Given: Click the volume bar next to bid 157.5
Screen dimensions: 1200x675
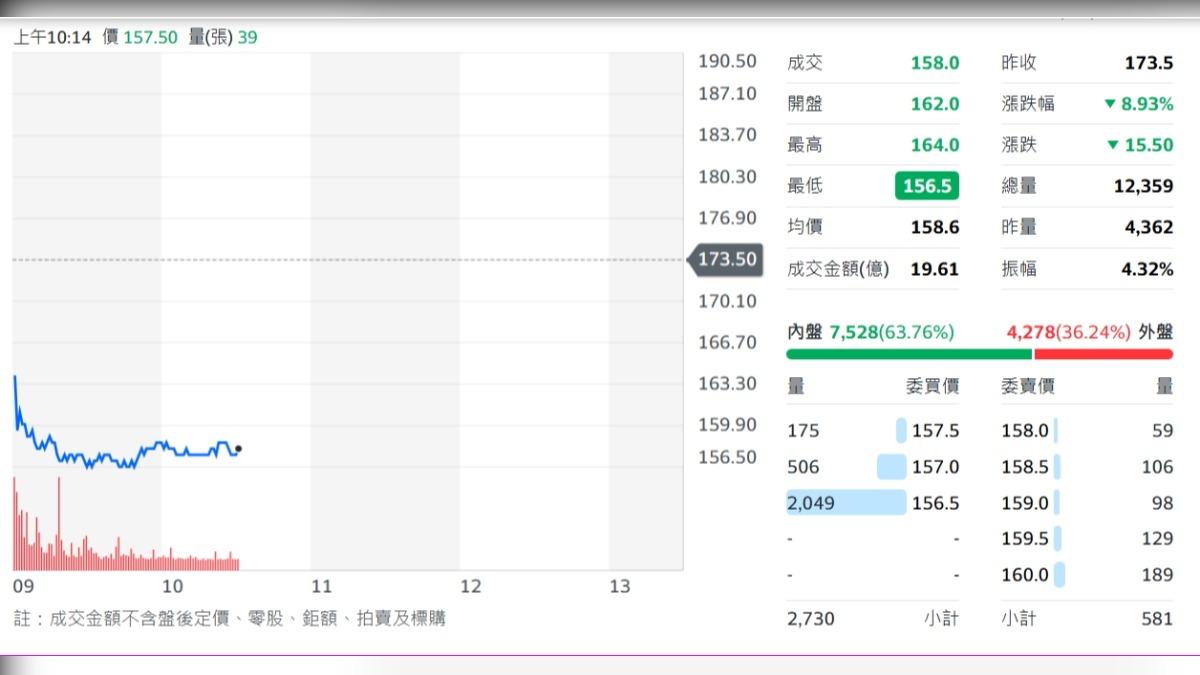Looking at the screenshot, I should point(901,431).
